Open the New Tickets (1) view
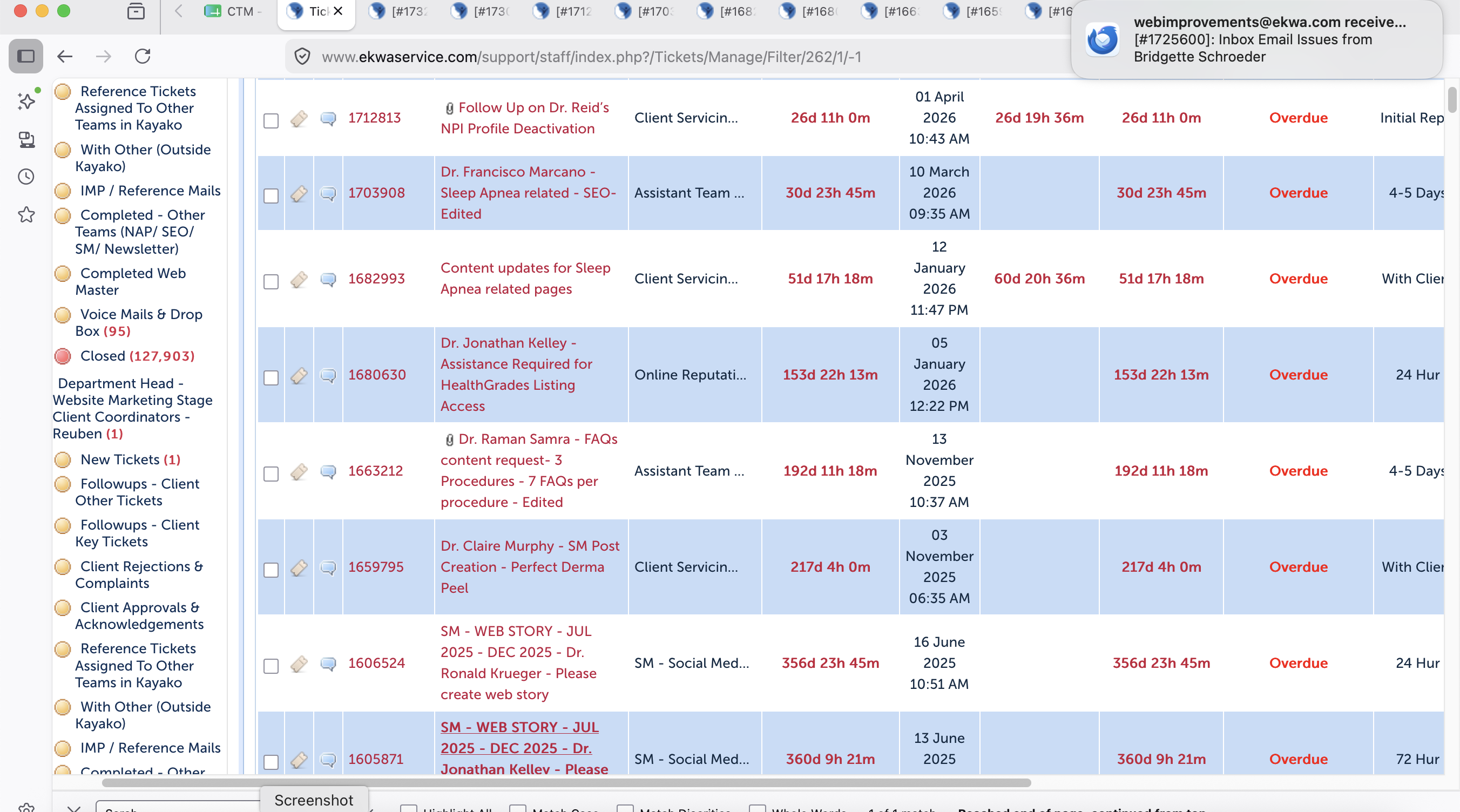Screen dimensions: 1460x812 coord(130,459)
